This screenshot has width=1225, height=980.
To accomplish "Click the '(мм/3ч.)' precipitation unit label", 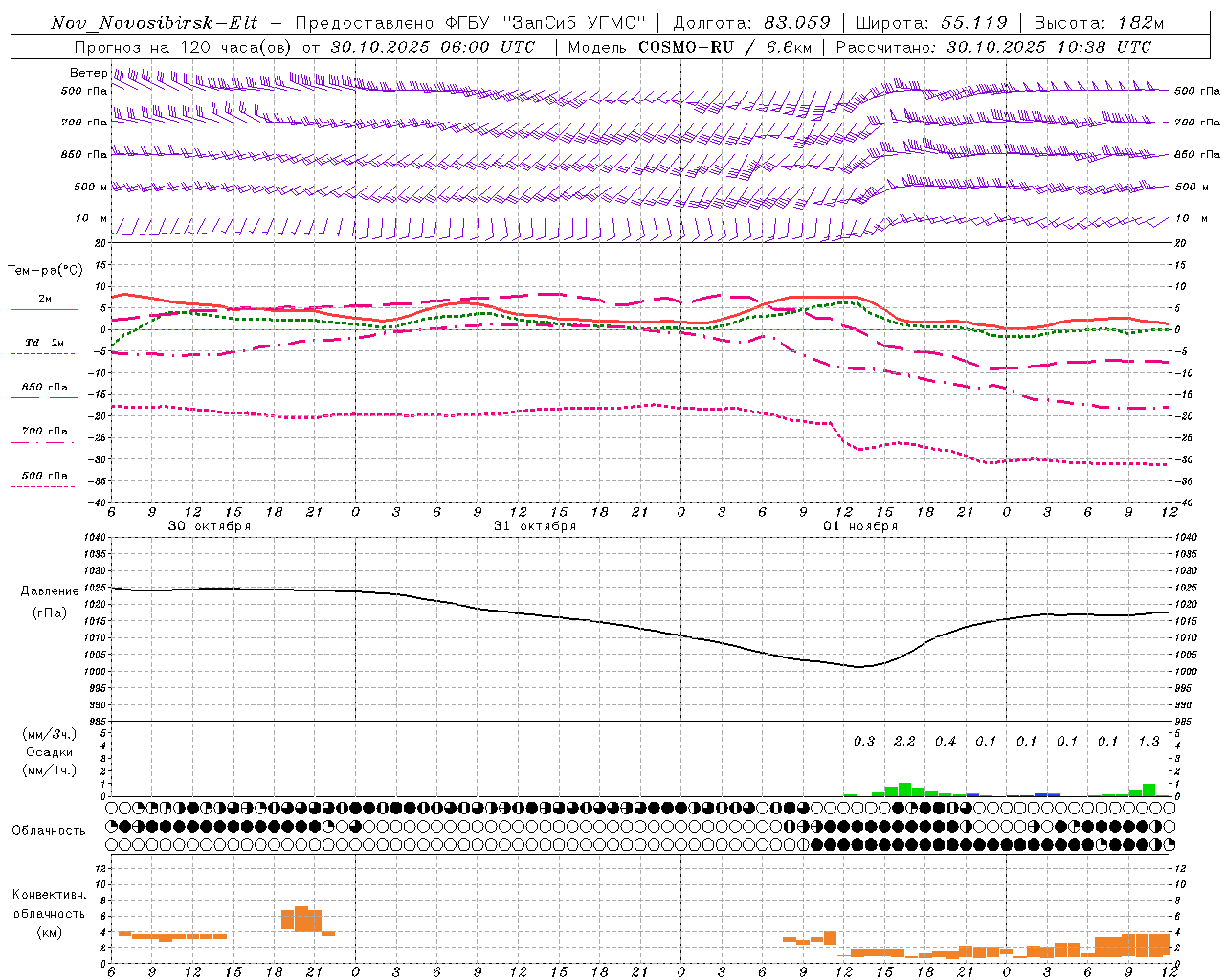I will pyautogui.click(x=50, y=735).
